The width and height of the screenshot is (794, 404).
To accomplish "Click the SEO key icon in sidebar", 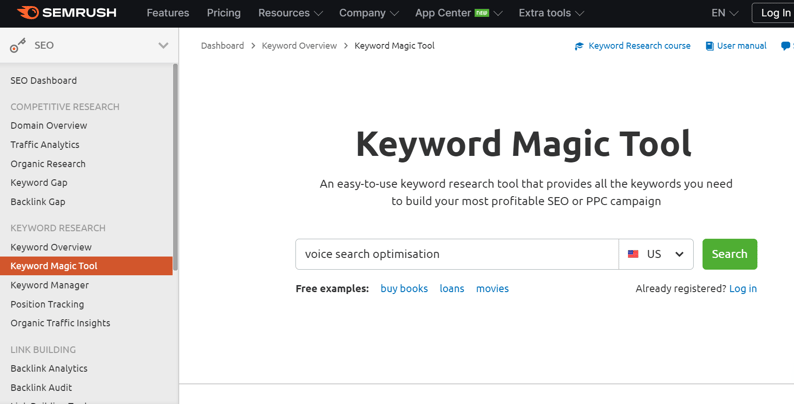I will point(18,46).
